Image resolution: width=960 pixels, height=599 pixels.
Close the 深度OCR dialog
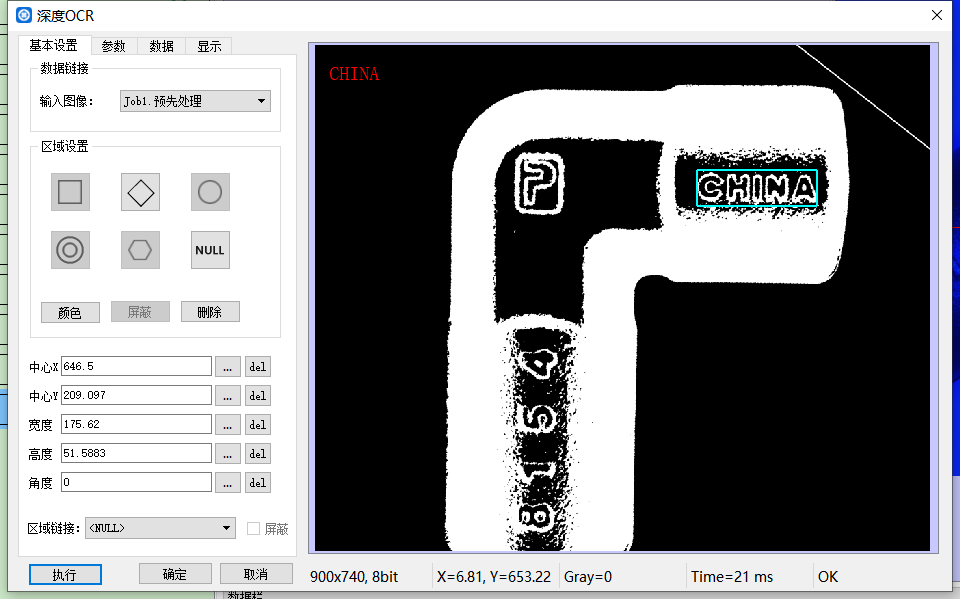tap(937, 15)
